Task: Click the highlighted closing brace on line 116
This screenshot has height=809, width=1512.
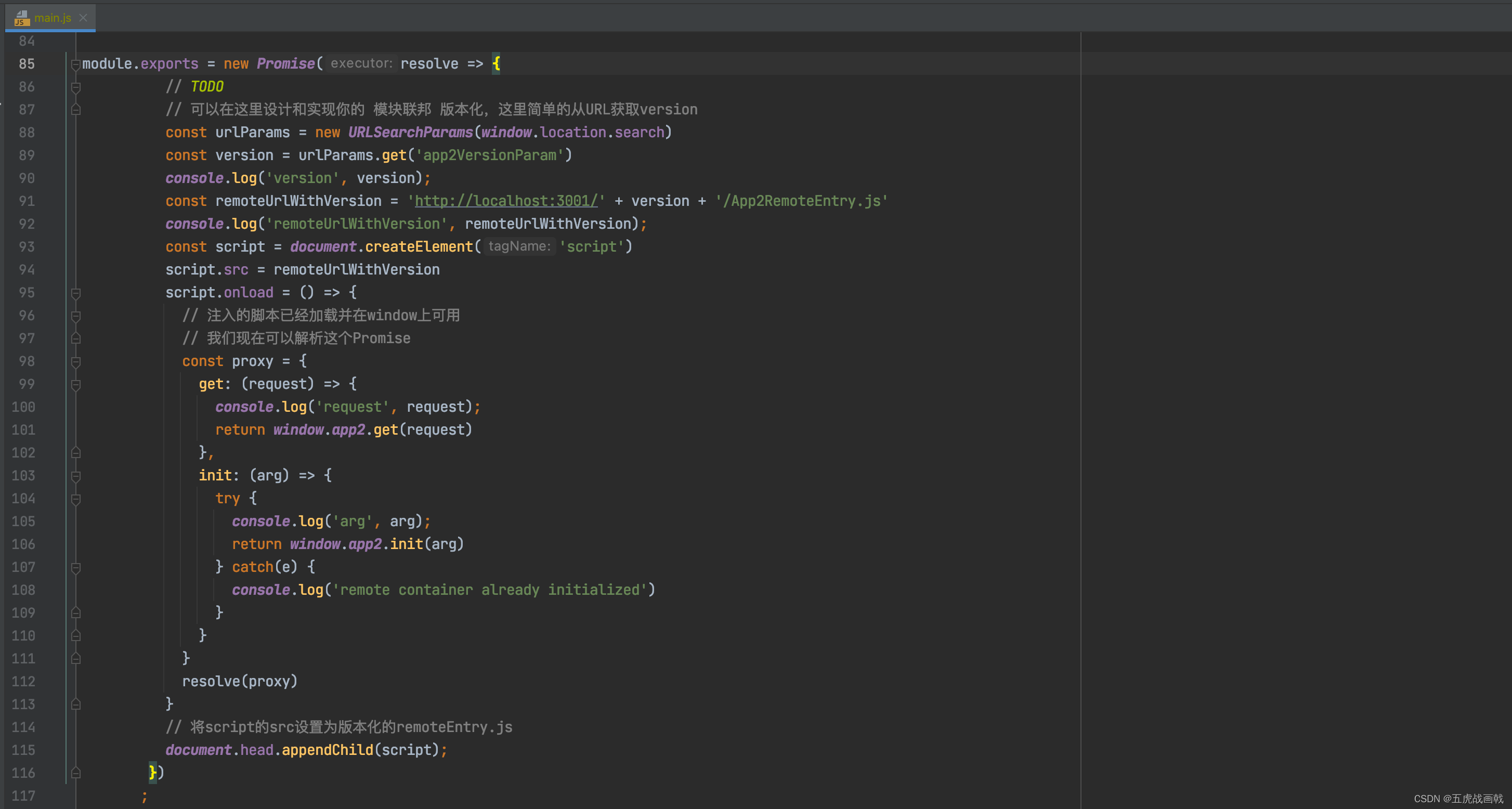Action: (153, 773)
